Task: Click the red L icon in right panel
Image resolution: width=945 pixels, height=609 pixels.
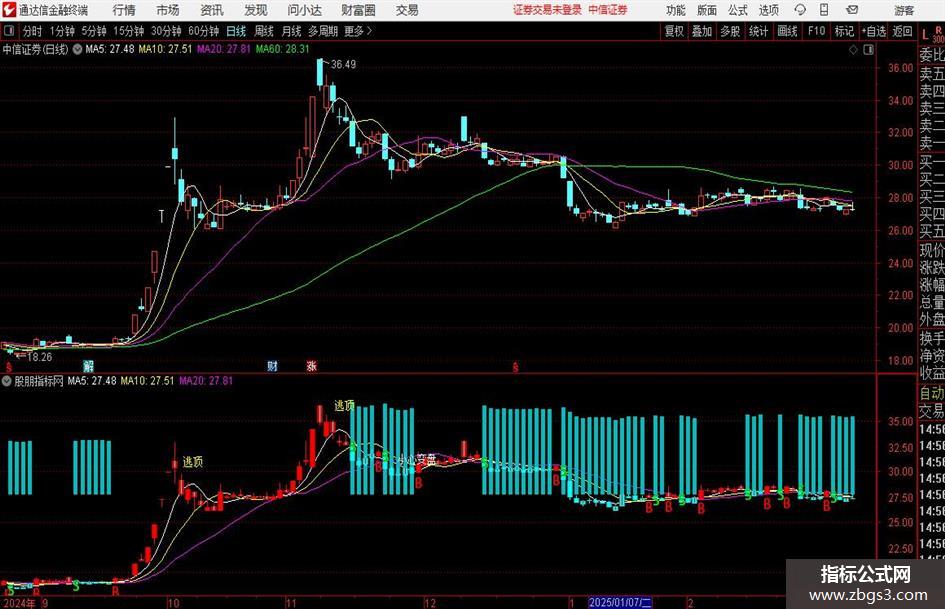Action: coord(925,35)
